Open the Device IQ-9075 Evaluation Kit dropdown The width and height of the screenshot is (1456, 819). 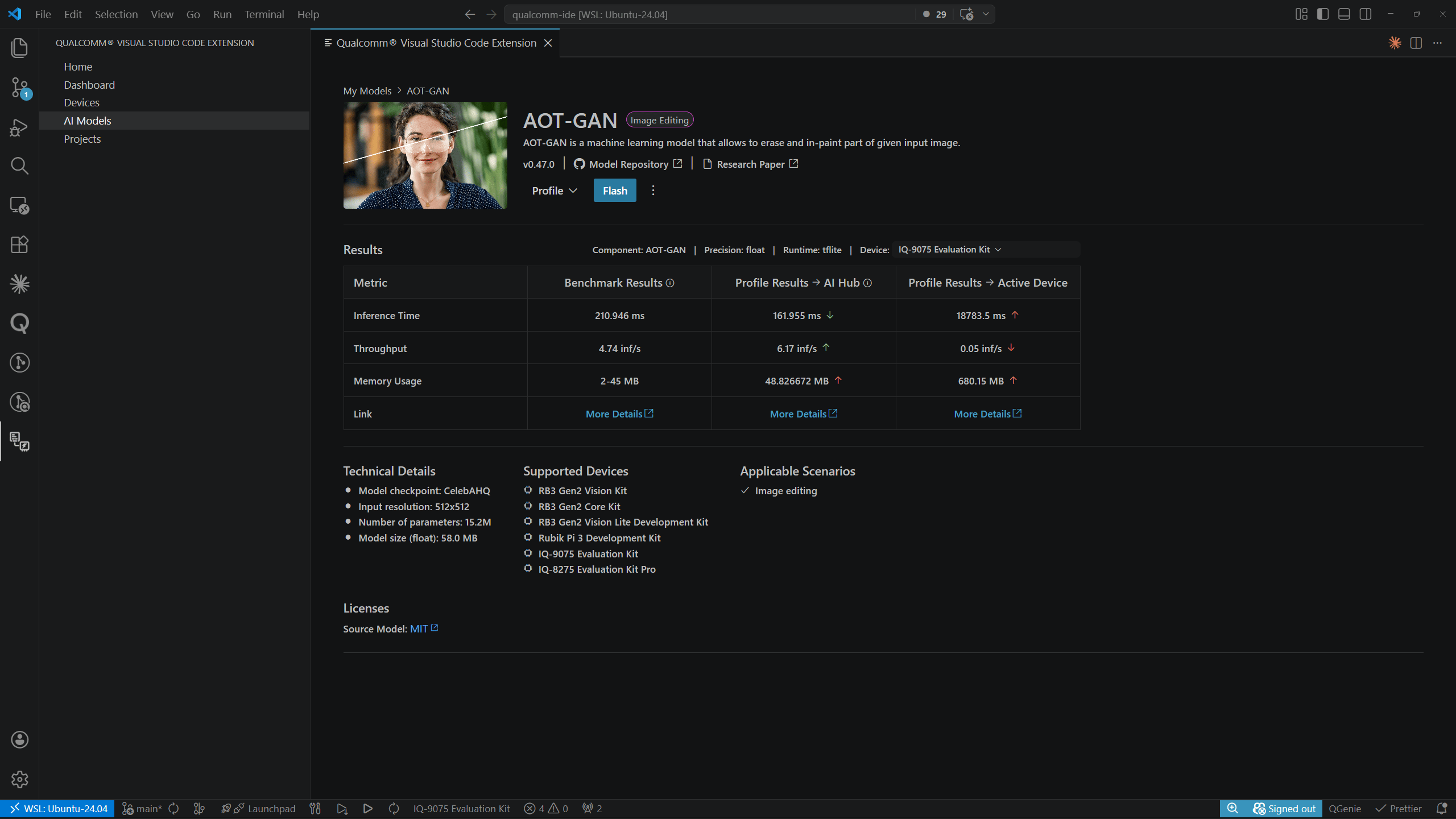986,250
